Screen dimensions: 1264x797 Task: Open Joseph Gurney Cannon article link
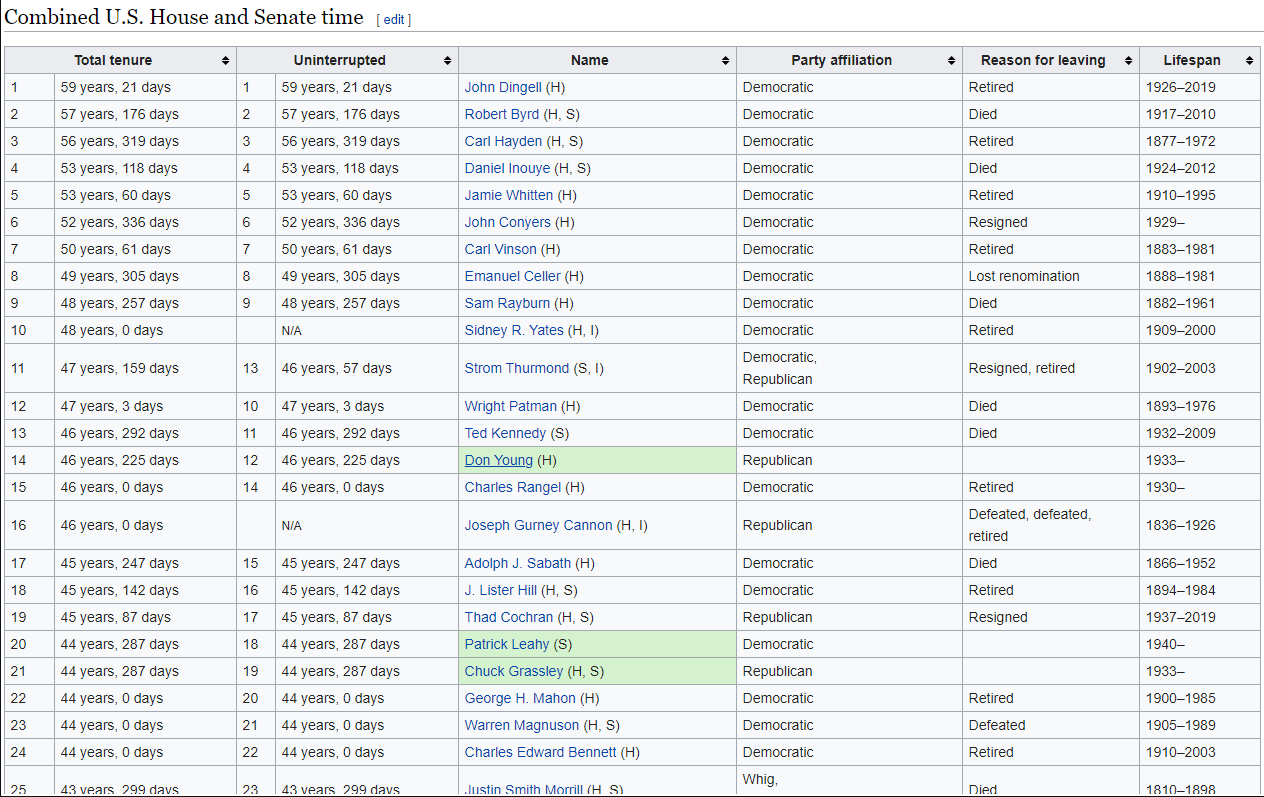539,525
